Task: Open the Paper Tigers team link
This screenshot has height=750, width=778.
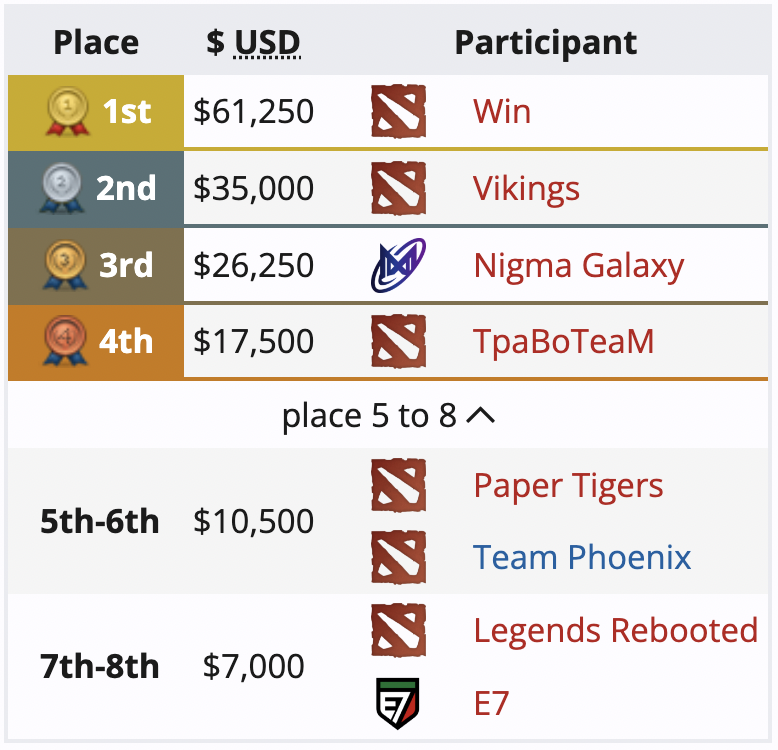Action: click(x=568, y=486)
